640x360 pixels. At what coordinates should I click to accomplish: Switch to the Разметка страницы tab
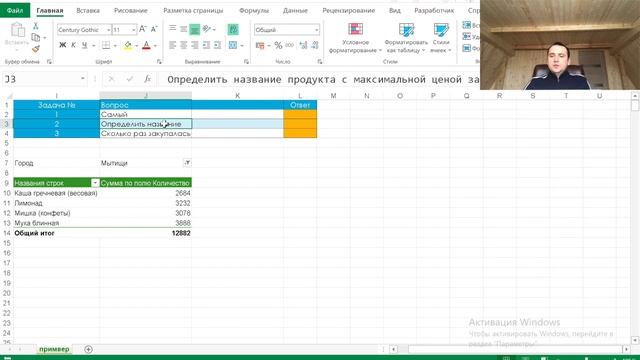193,10
